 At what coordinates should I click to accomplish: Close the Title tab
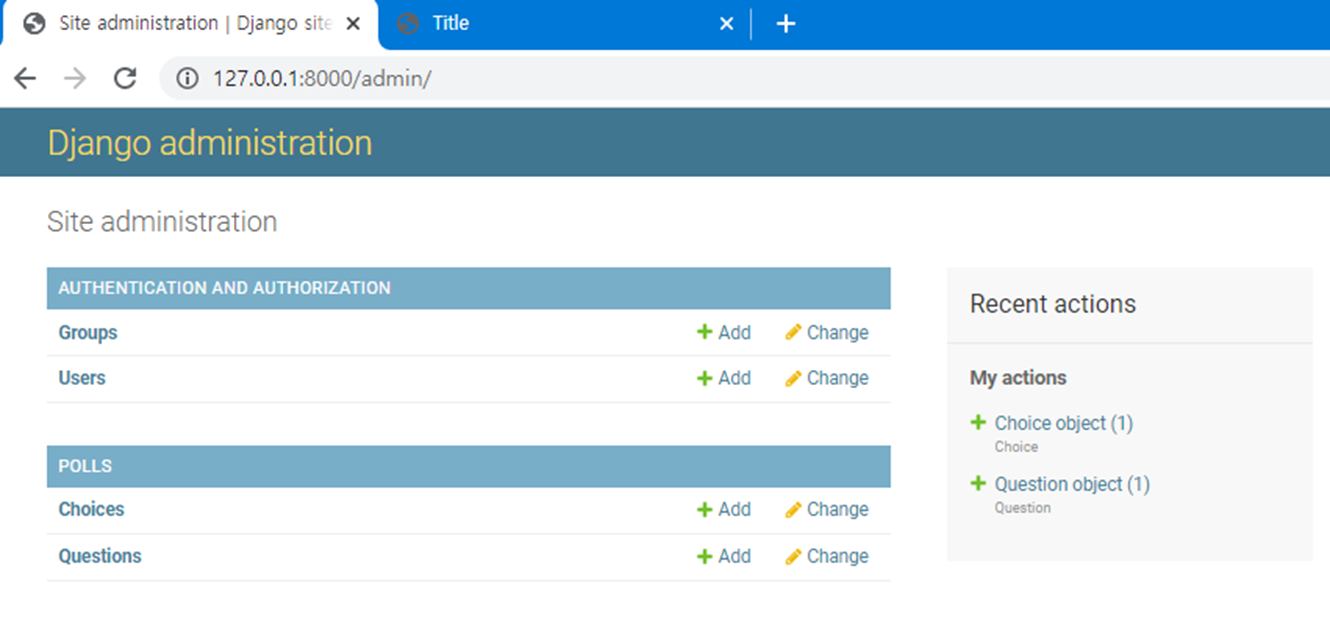727,23
